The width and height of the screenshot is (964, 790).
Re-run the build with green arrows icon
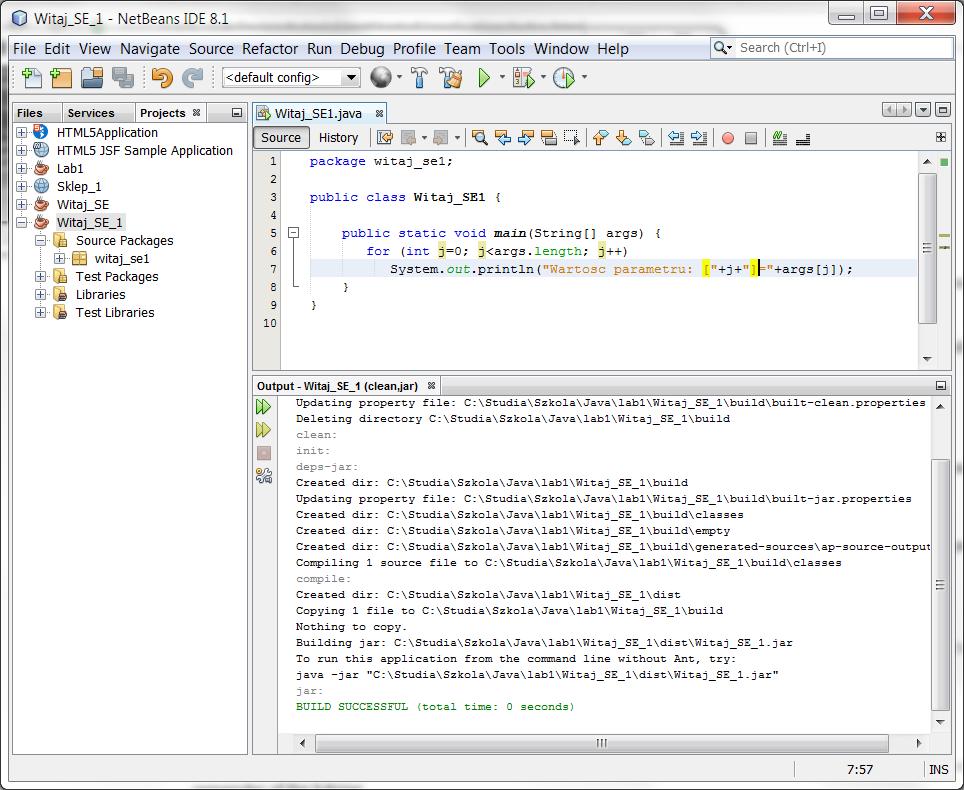coord(263,406)
